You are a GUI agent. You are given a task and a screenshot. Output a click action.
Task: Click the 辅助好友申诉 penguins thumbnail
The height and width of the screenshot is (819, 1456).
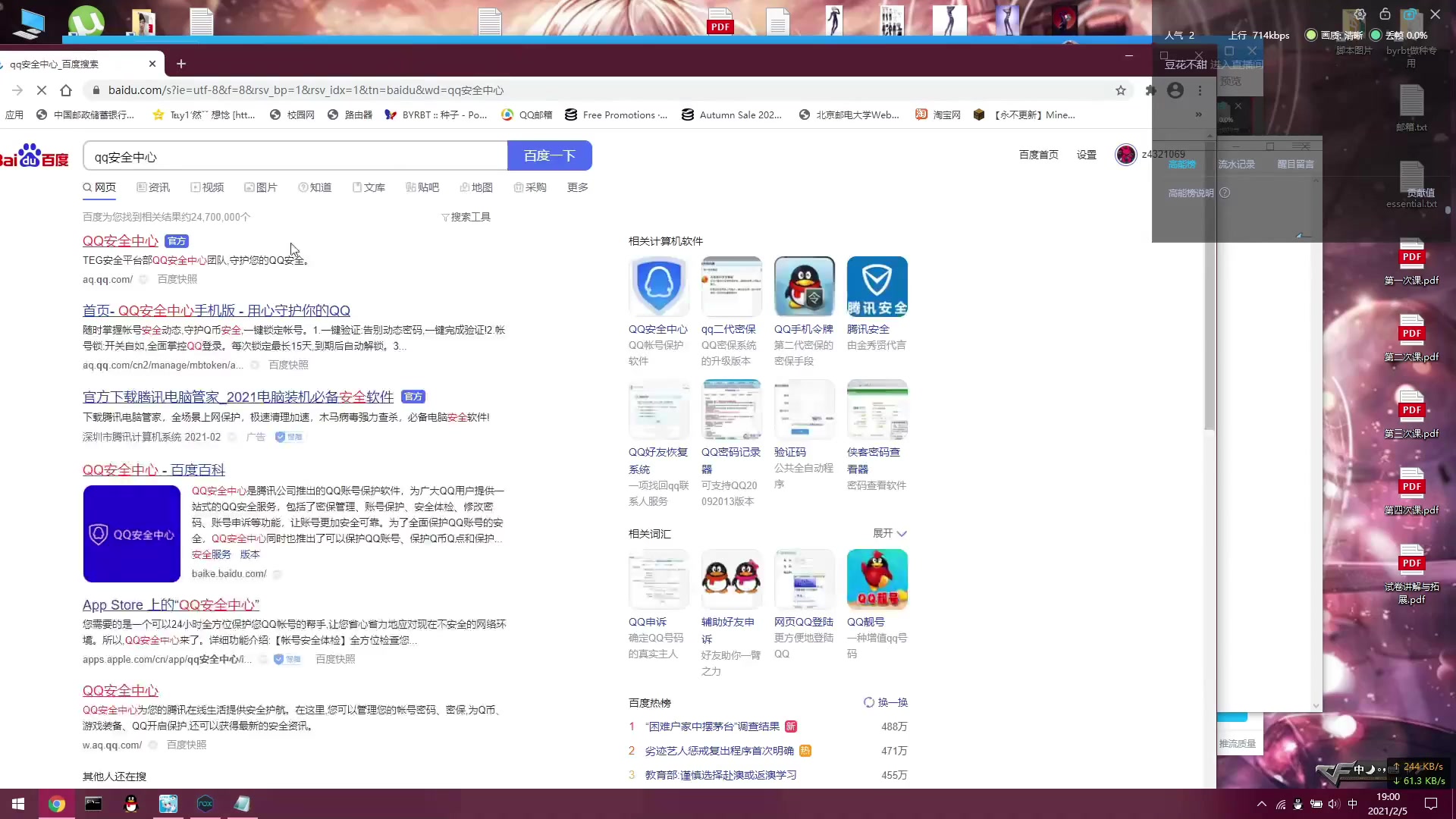click(x=731, y=579)
